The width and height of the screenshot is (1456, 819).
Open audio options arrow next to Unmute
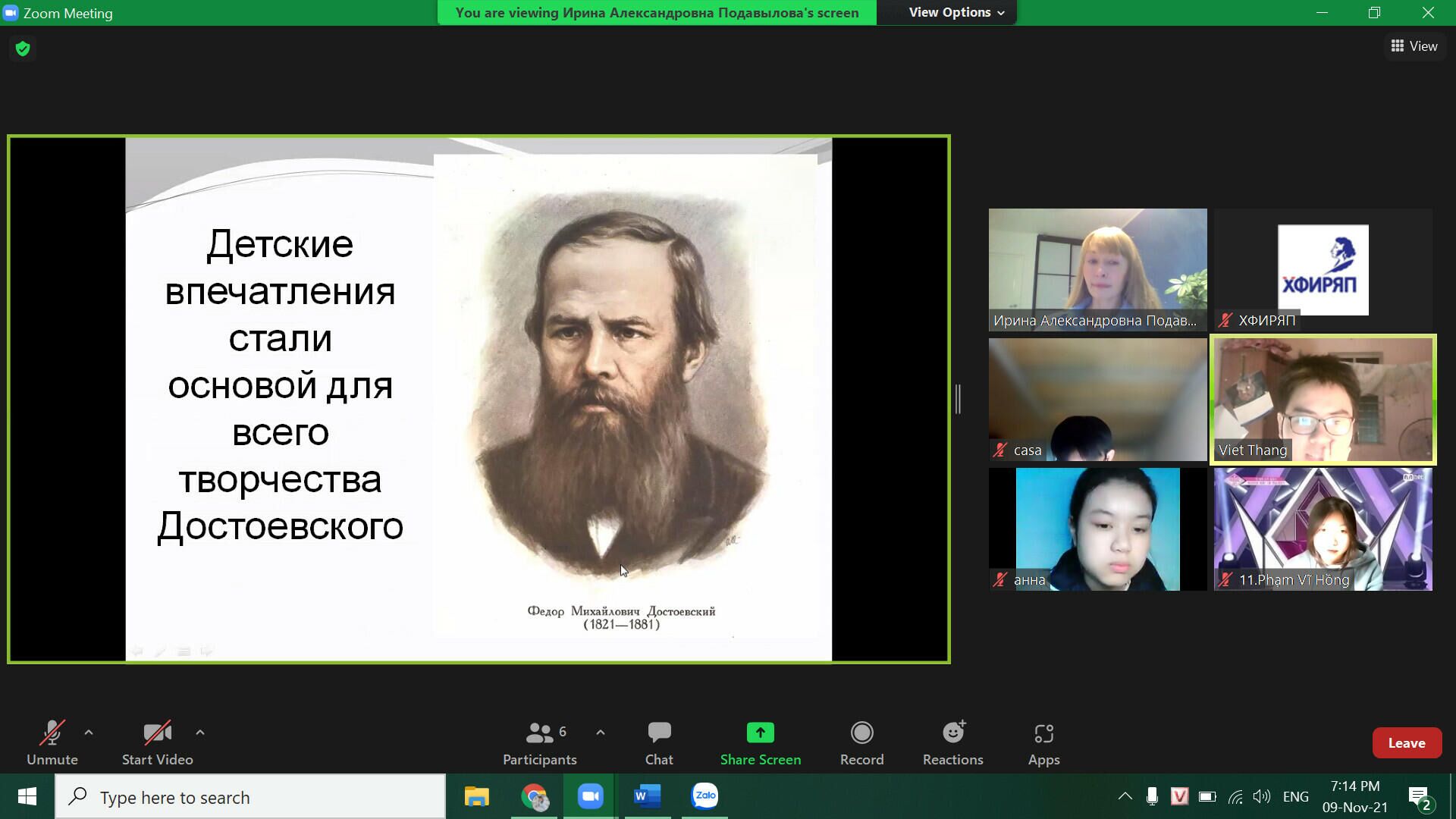pyautogui.click(x=89, y=733)
